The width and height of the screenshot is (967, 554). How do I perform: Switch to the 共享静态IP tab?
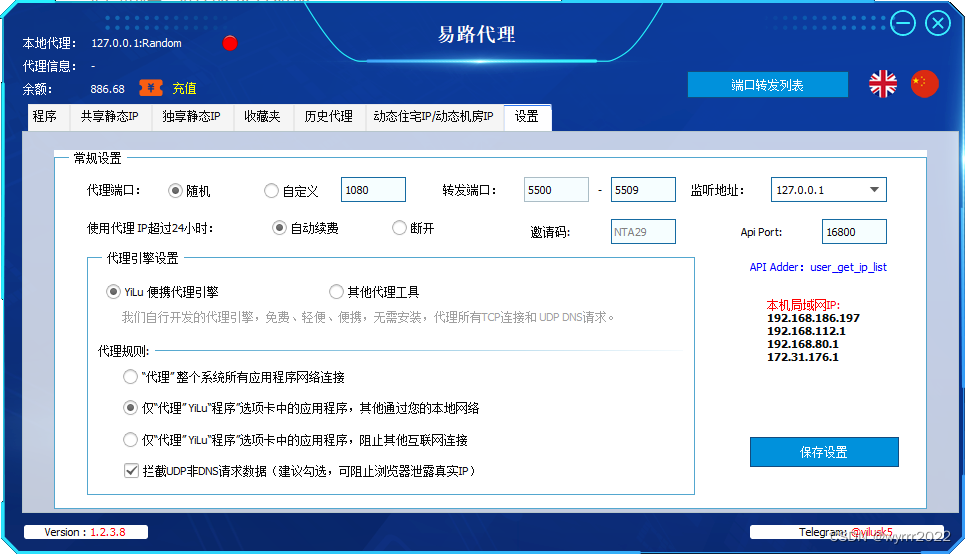[x=109, y=117]
